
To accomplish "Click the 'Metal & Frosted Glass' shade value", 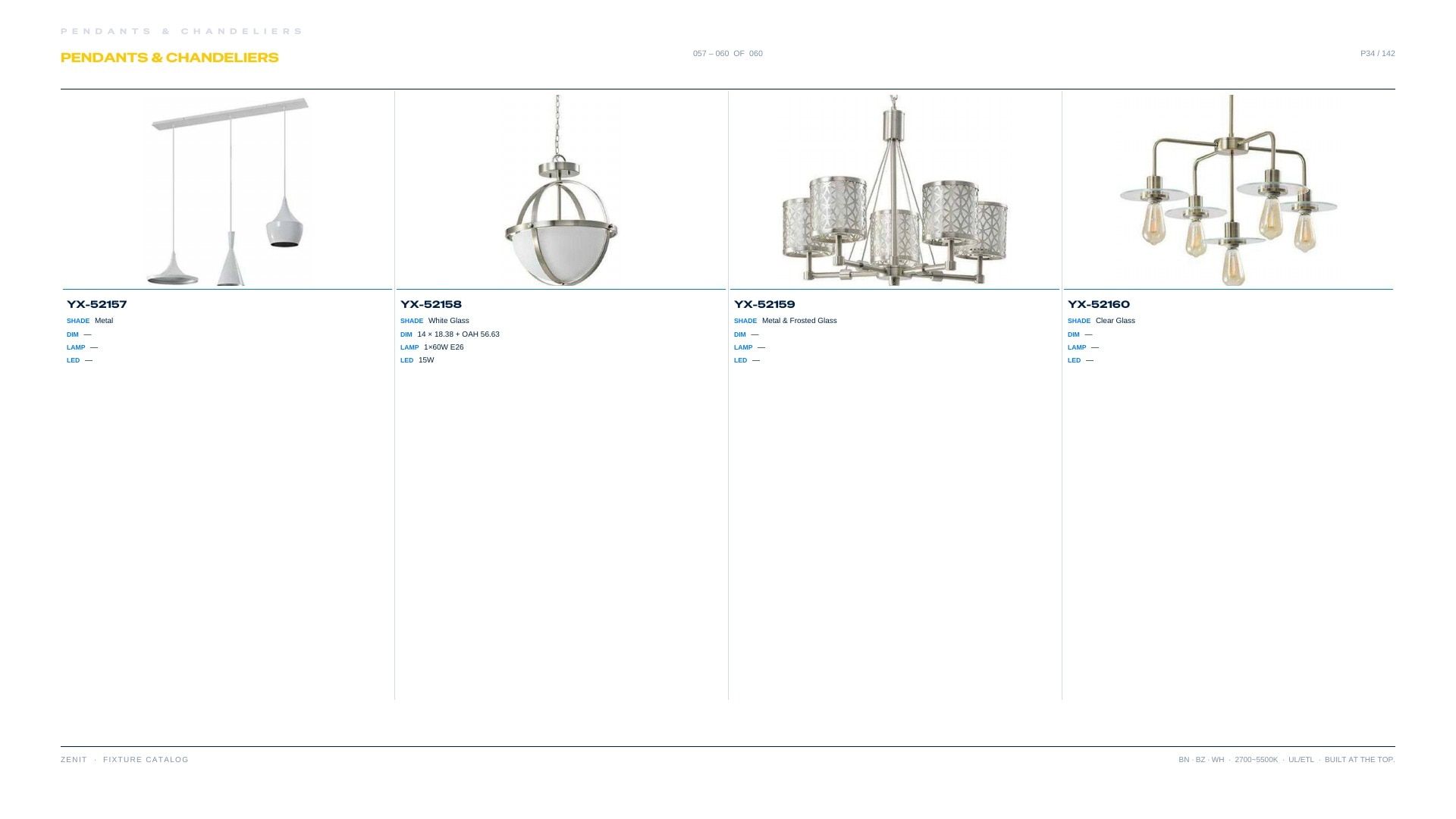I will [x=799, y=321].
